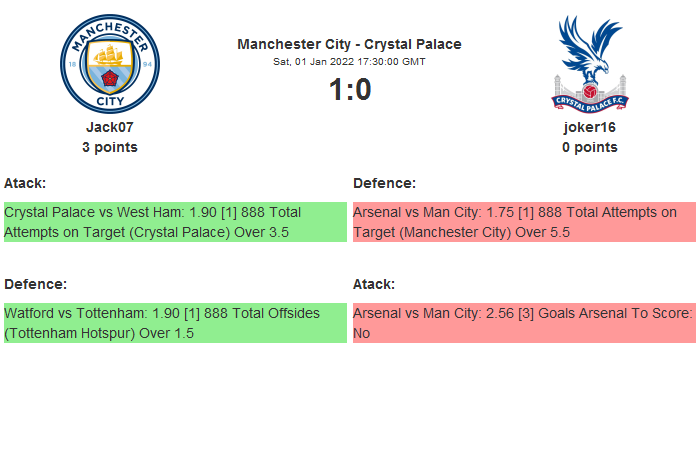700x460 pixels.
Task: Select Arsenal vs Man City attempts on target bet
Action: tap(524, 222)
